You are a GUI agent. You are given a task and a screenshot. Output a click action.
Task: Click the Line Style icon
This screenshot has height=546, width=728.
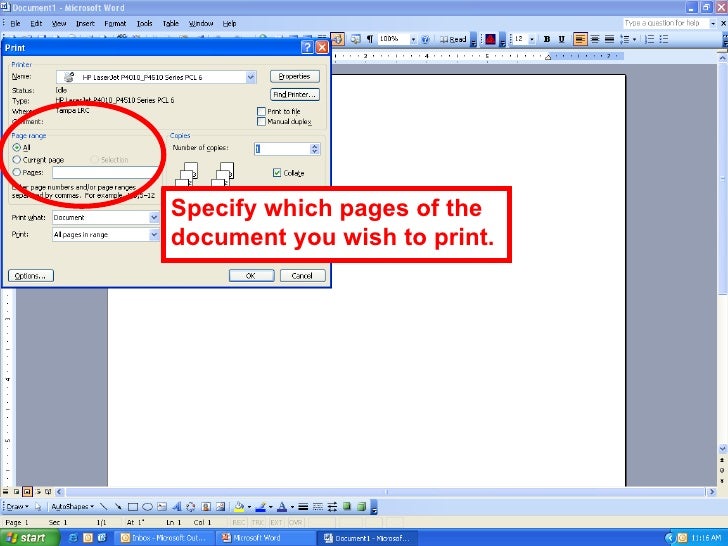click(x=303, y=507)
